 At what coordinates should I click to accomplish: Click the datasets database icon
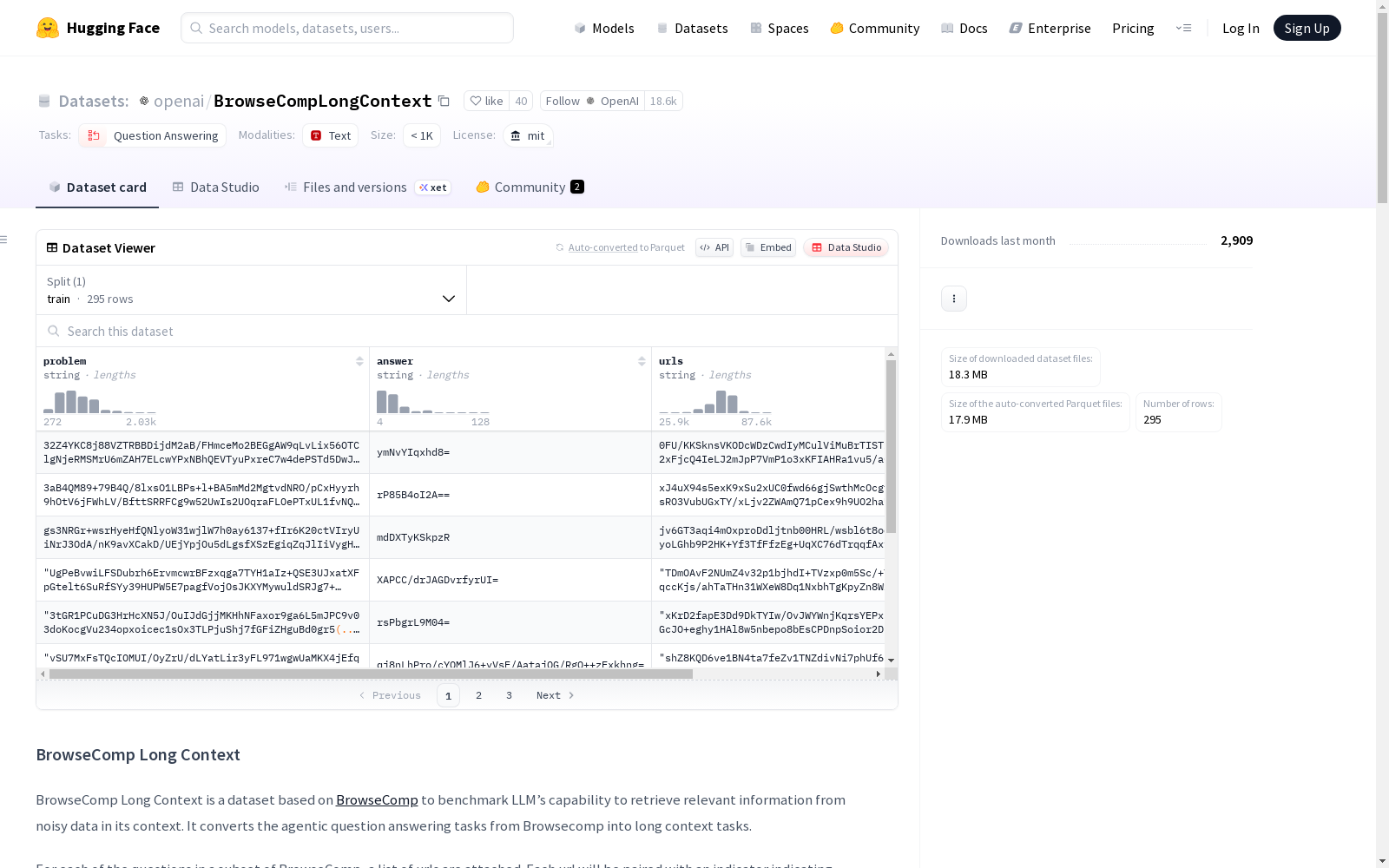pyautogui.click(x=44, y=102)
